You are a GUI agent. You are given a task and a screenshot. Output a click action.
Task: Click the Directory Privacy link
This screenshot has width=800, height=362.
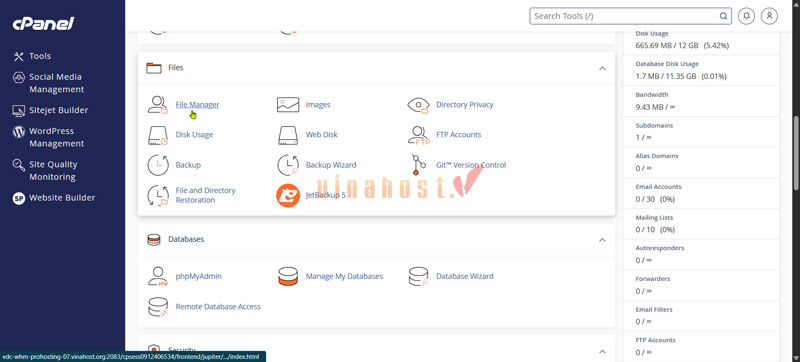[465, 105]
